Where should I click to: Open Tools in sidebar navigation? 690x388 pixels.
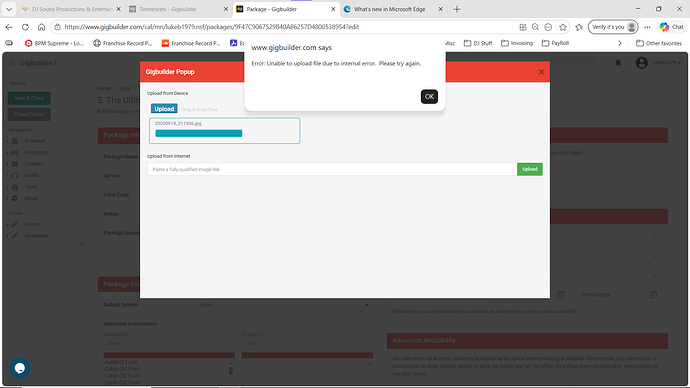31,187
